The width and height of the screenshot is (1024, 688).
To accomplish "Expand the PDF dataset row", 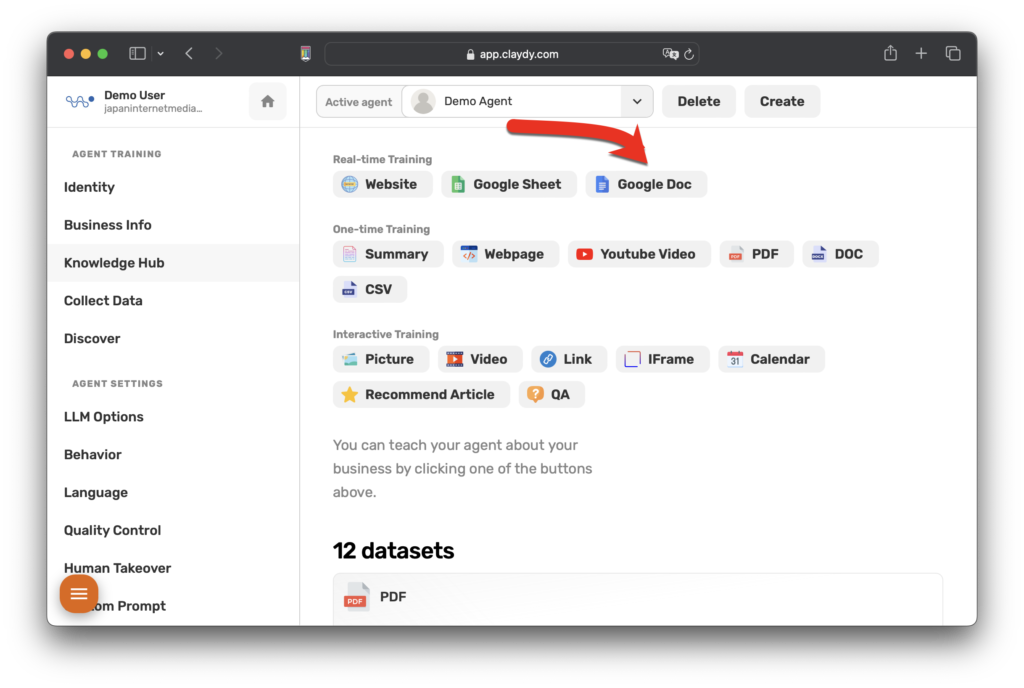I will (637, 597).
